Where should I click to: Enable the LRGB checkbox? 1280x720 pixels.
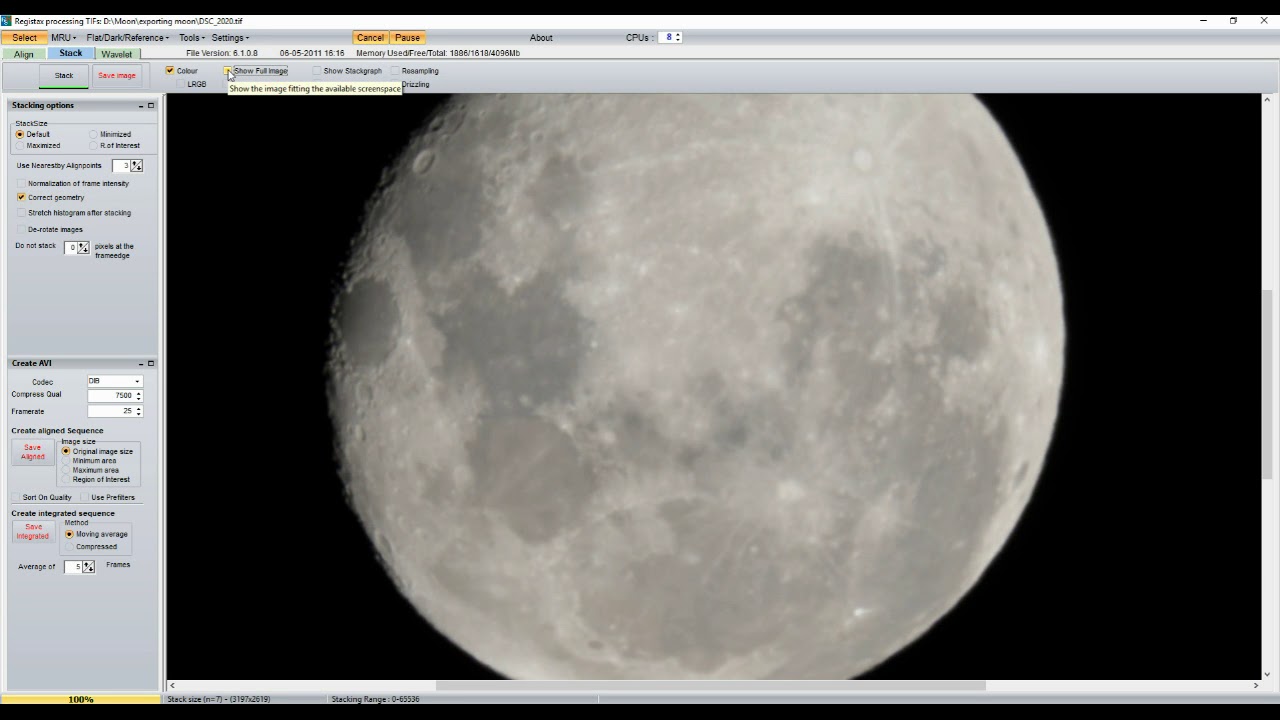[181, 85]
